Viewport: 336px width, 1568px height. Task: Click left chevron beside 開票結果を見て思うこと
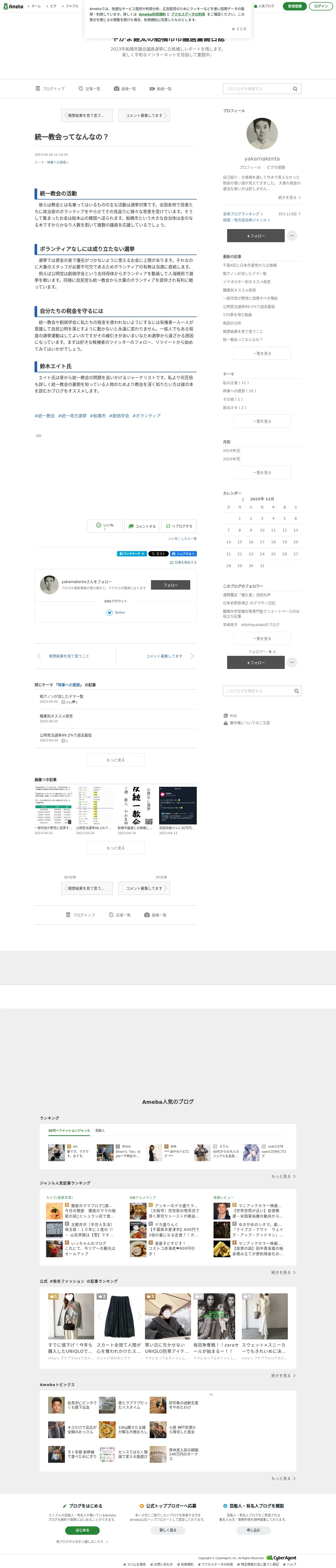[40, 656]
